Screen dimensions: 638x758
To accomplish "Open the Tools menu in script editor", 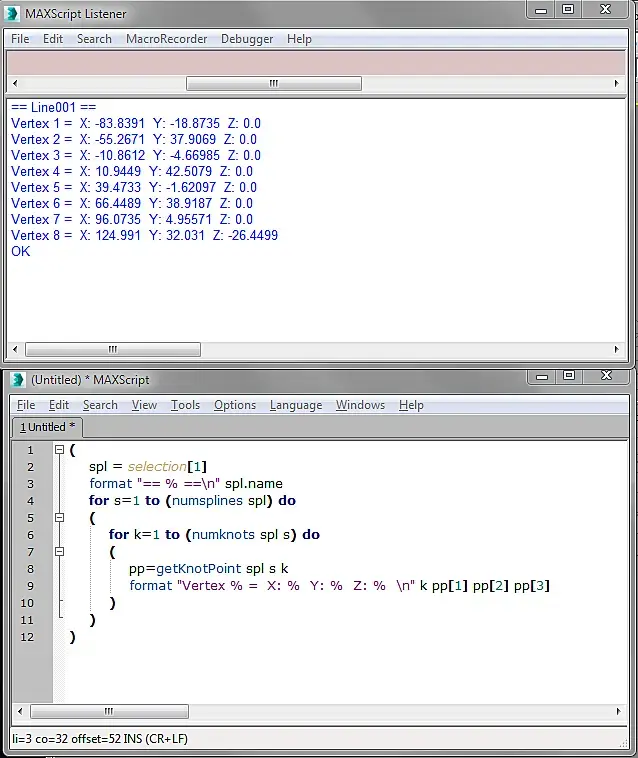I will tap(185, 405).
